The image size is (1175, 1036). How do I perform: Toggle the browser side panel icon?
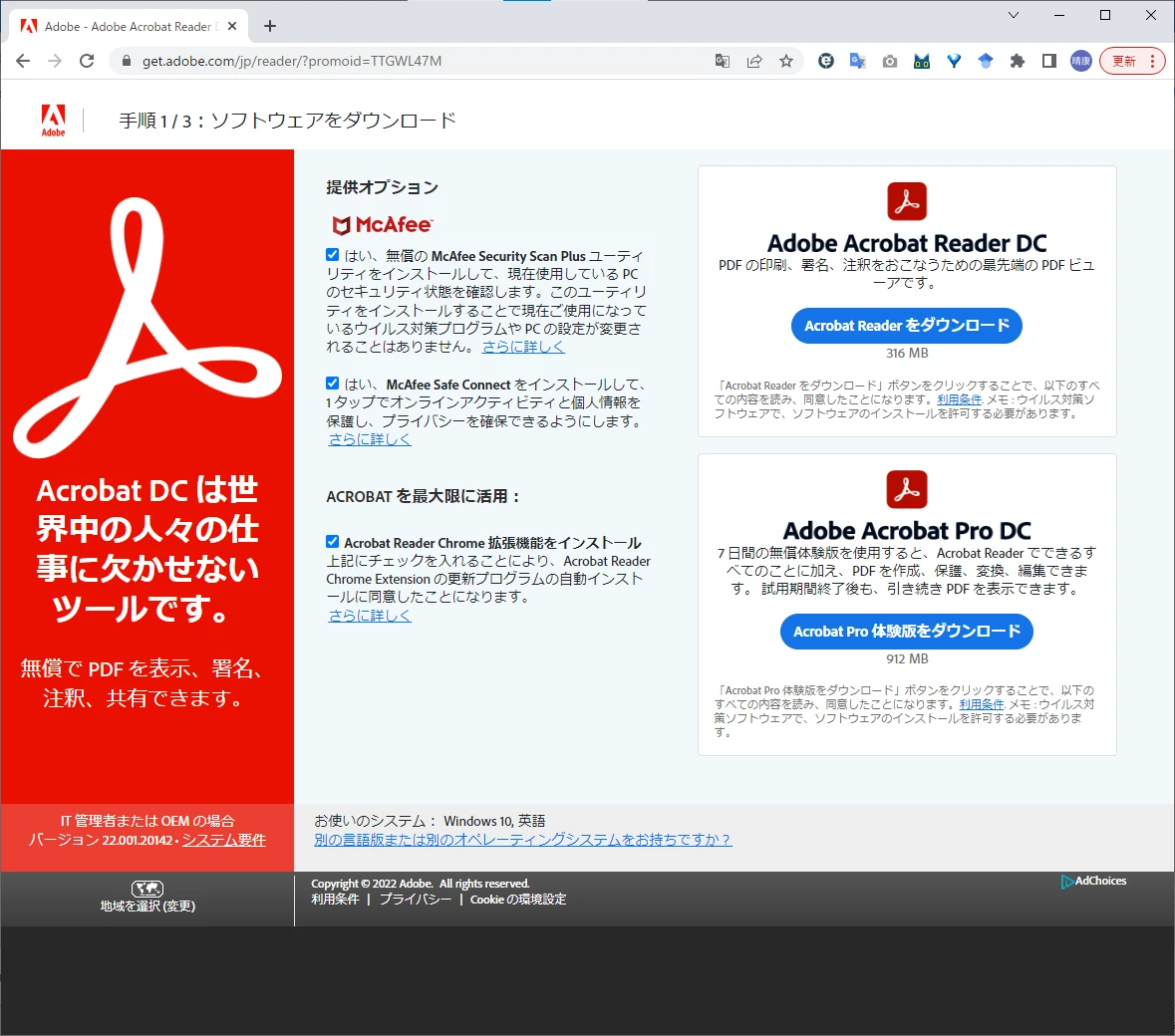pos(1049,61)
